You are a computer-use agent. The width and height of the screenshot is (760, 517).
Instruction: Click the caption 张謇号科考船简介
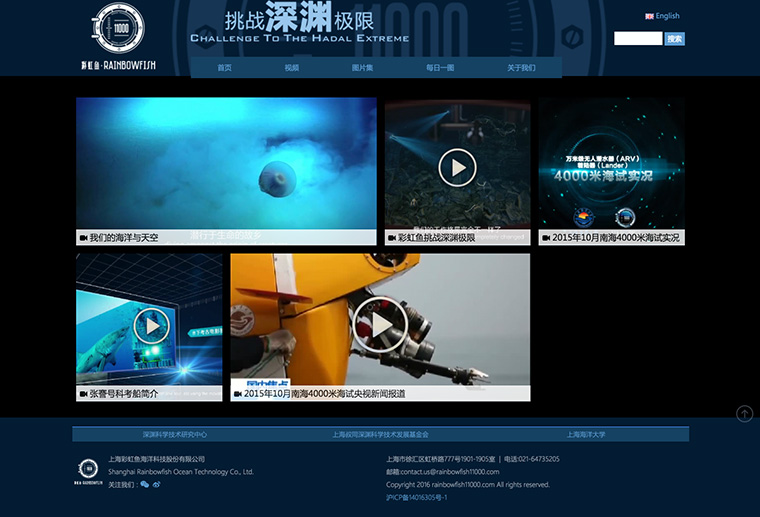point(124,394)
